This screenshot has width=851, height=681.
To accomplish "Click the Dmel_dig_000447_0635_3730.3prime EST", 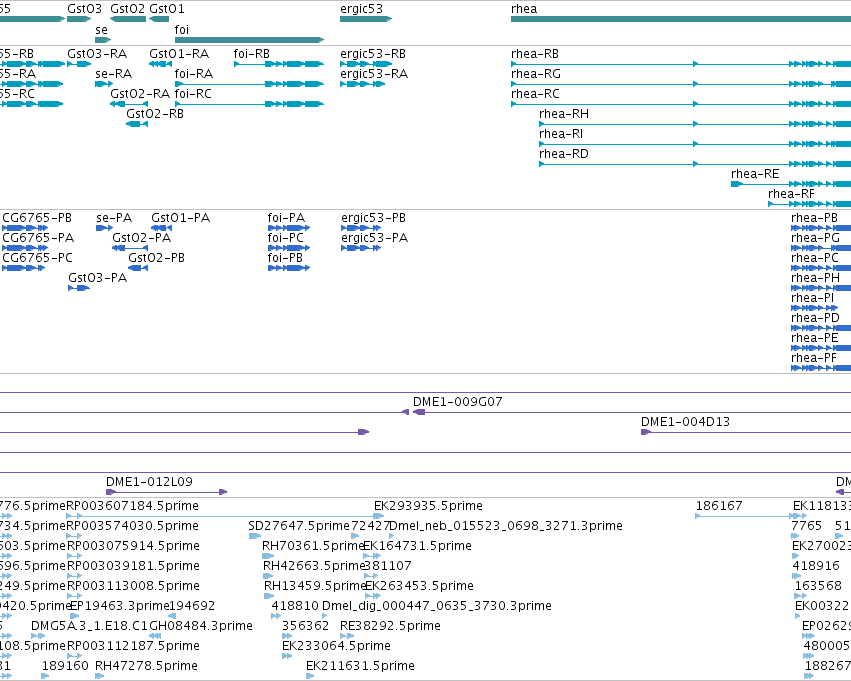I will 325,616.
